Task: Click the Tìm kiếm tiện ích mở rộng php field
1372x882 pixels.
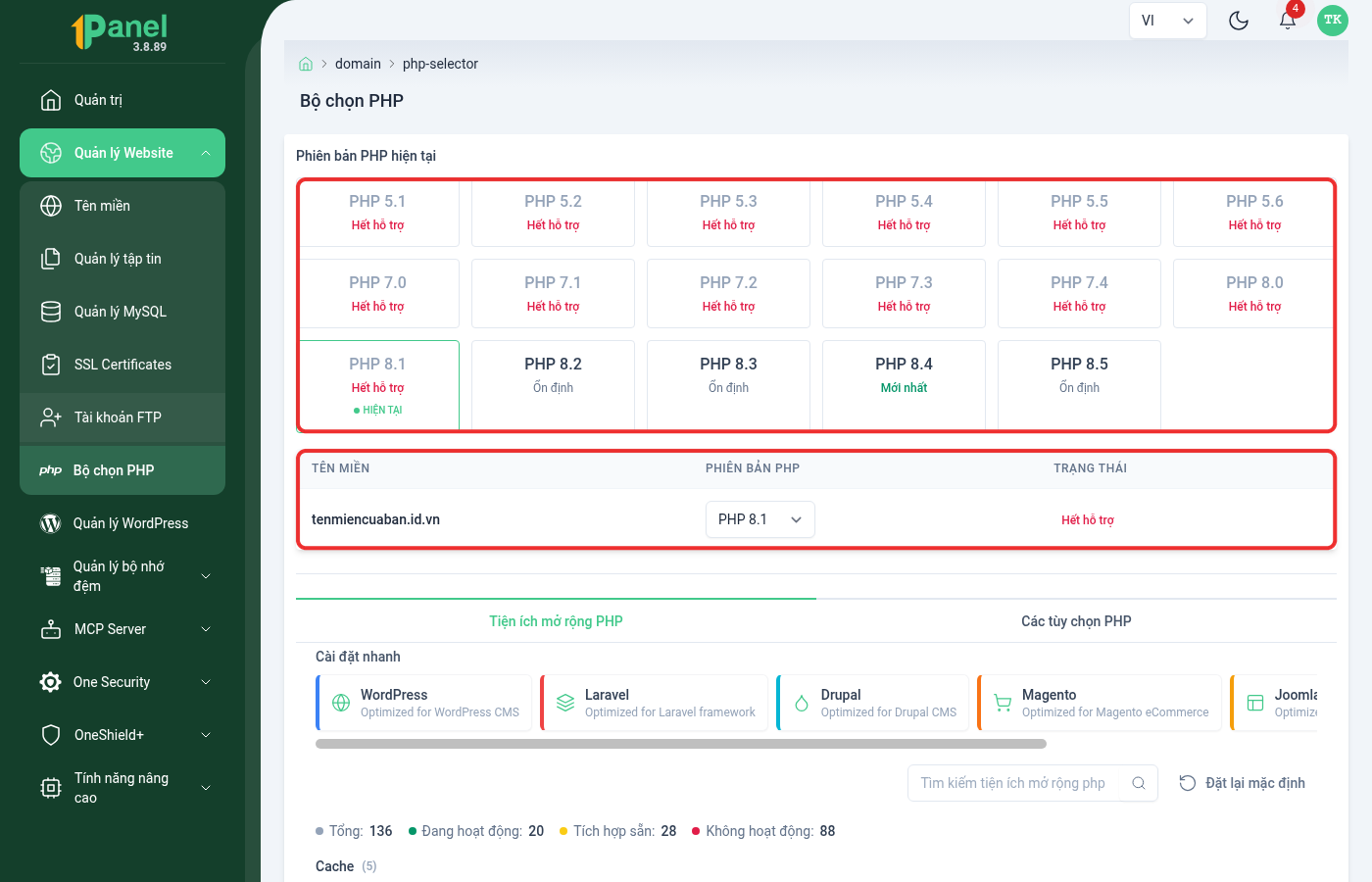Action: click(x=1033, y=783)
